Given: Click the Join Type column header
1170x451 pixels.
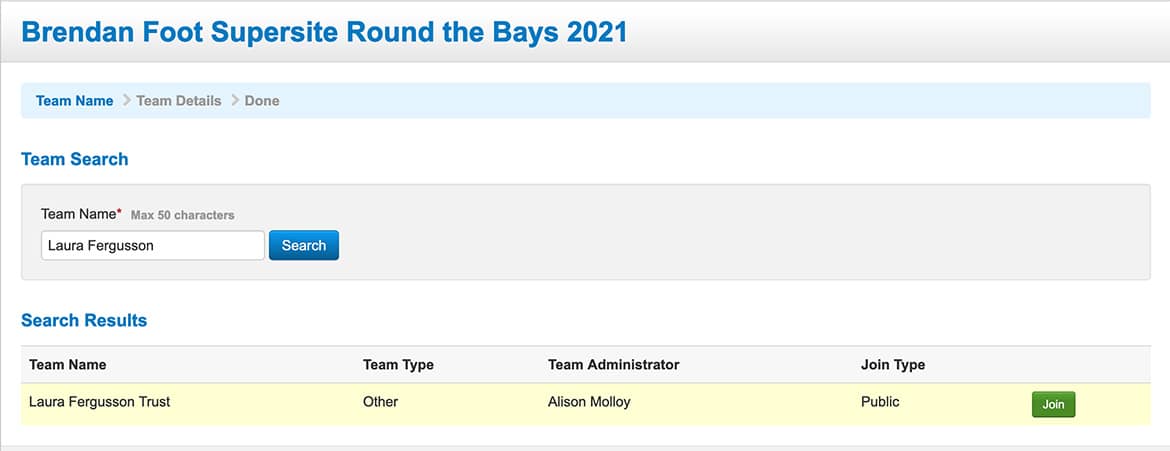Looking at the screenshot, I should tap(892, 365).
